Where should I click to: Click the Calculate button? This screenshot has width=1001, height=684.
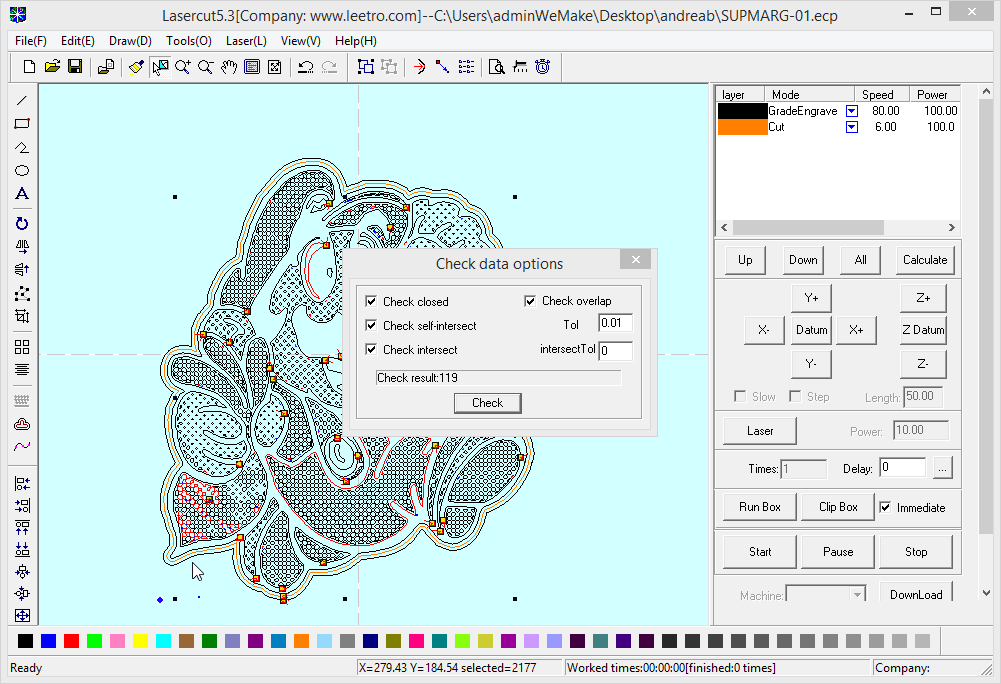tap(925, 260)
